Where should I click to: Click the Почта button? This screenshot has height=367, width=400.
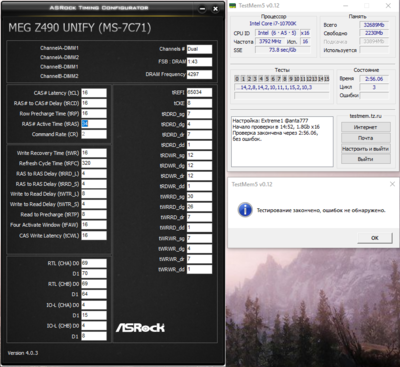pyautogui.click(x=366, y=138)
